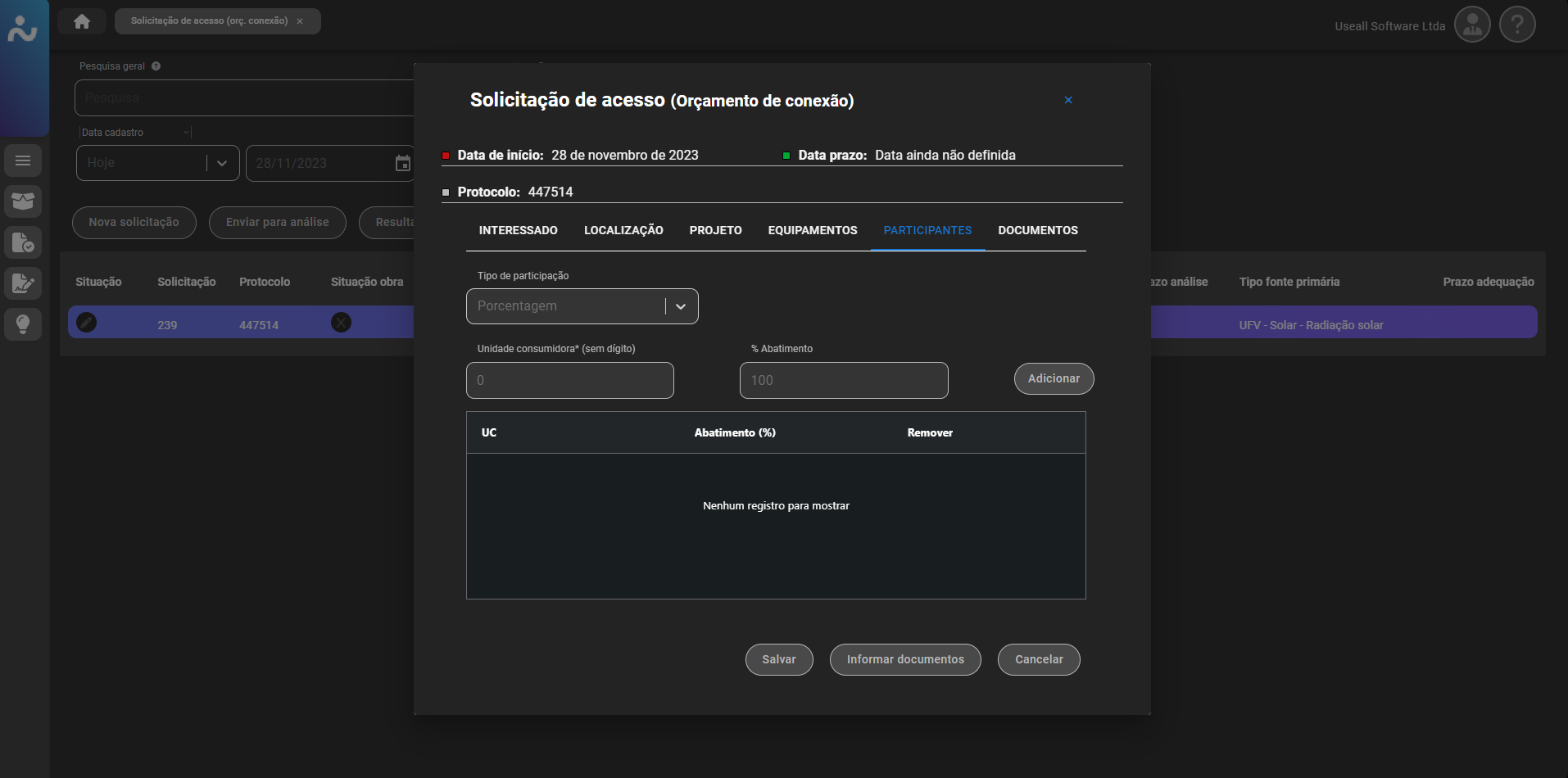Viewport: 1568px width, 778px height.
Task: Expand the Tipo de participação dropdown
Action: click(680, 306)
